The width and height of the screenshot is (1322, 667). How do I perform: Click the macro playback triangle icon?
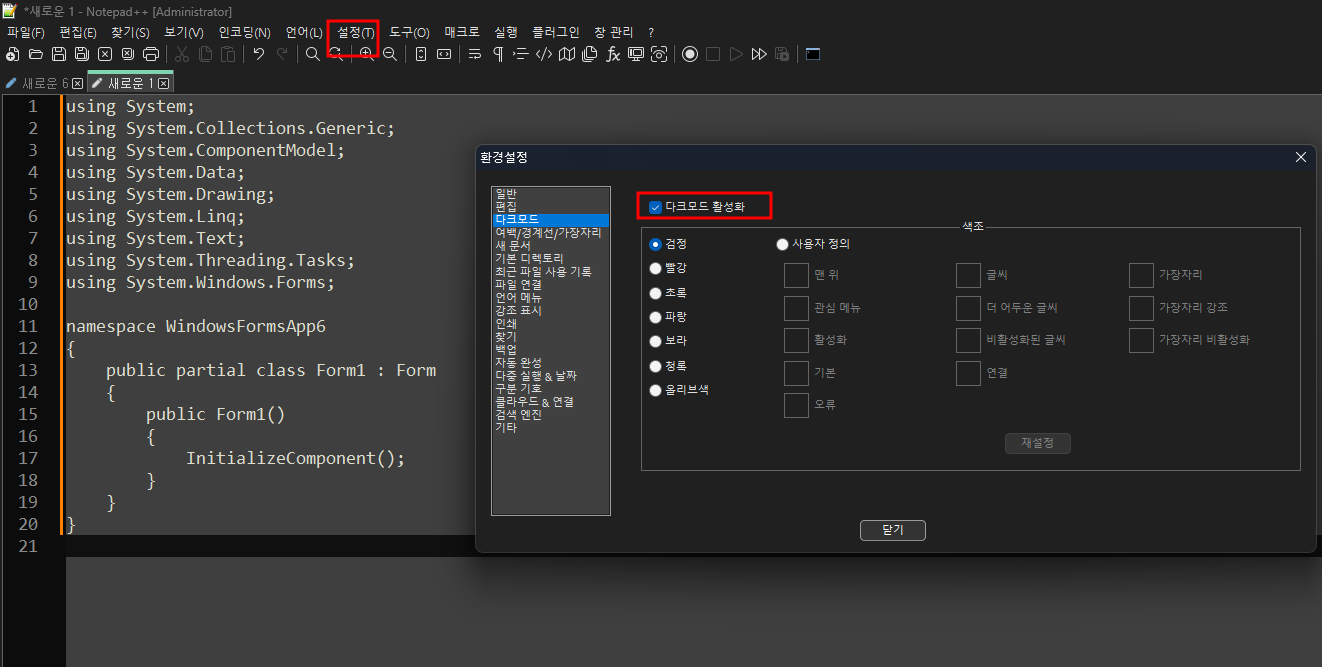(x=736, y=54)
